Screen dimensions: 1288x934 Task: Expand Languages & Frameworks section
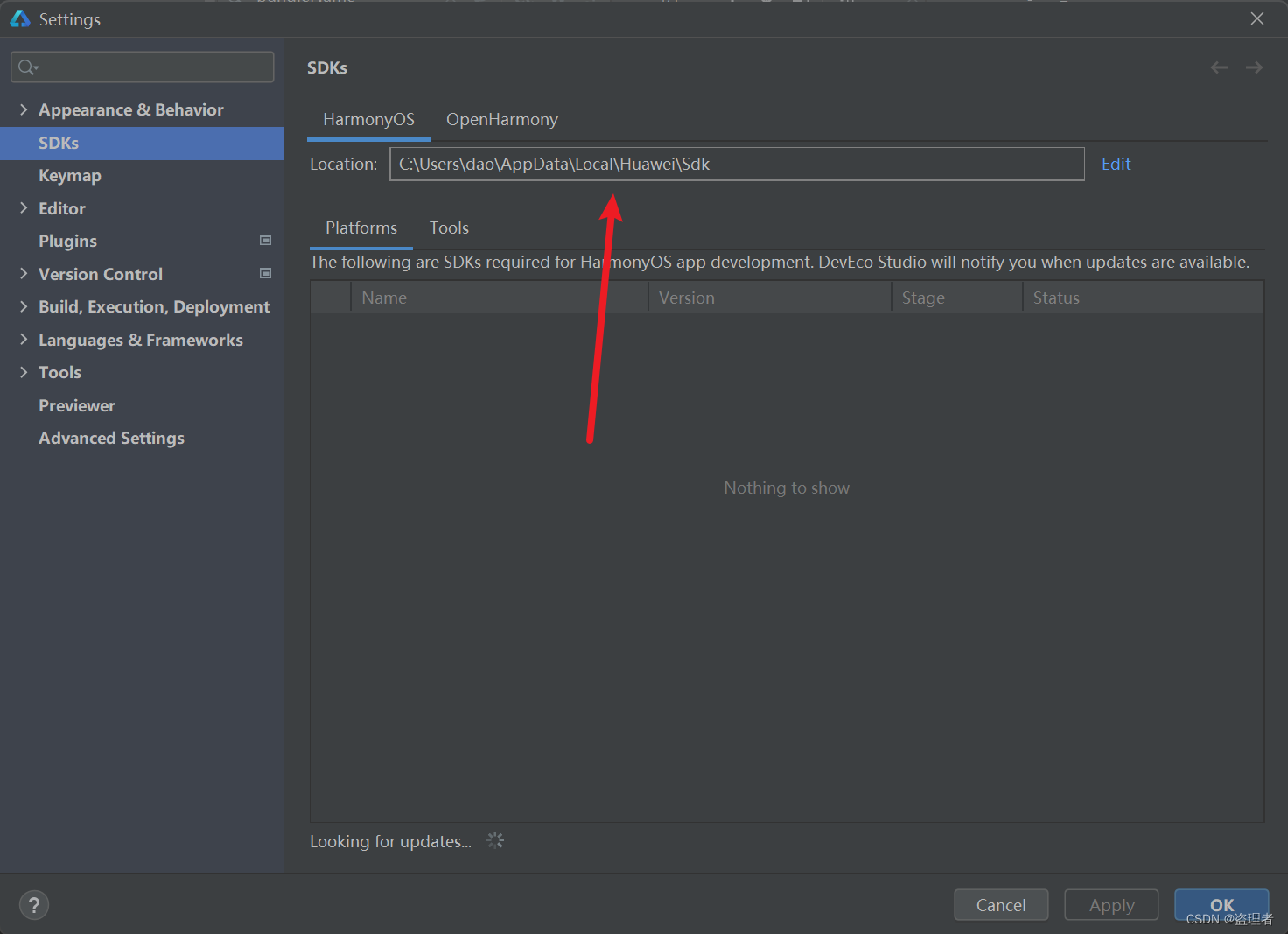pyautogui.click(x=24, y=340)
